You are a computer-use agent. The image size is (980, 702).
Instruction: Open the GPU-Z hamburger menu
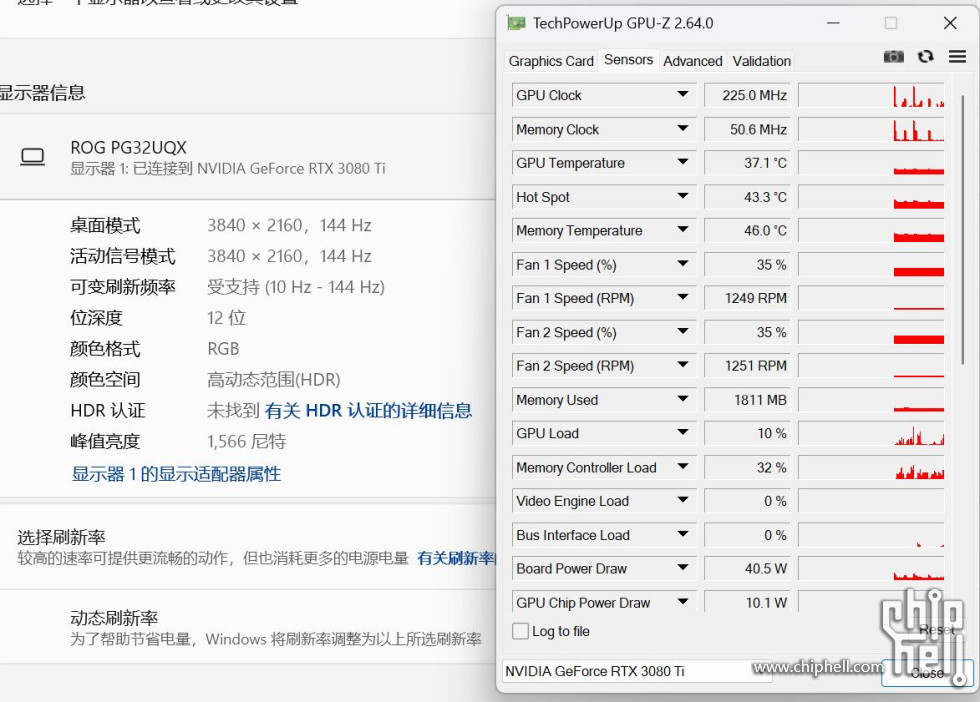click(957, 57)
